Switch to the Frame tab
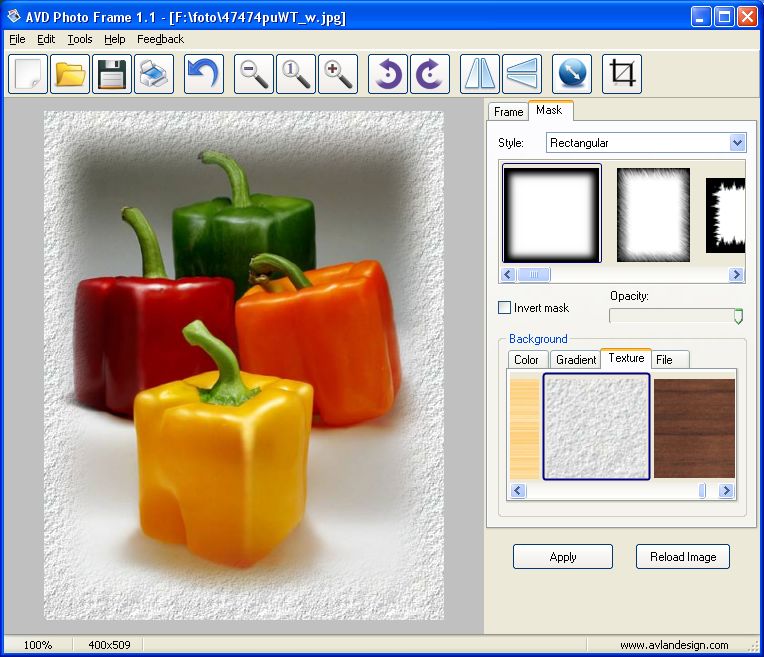Image resolution: width=764 pixels, height=657 pixels. click(508, 112)
